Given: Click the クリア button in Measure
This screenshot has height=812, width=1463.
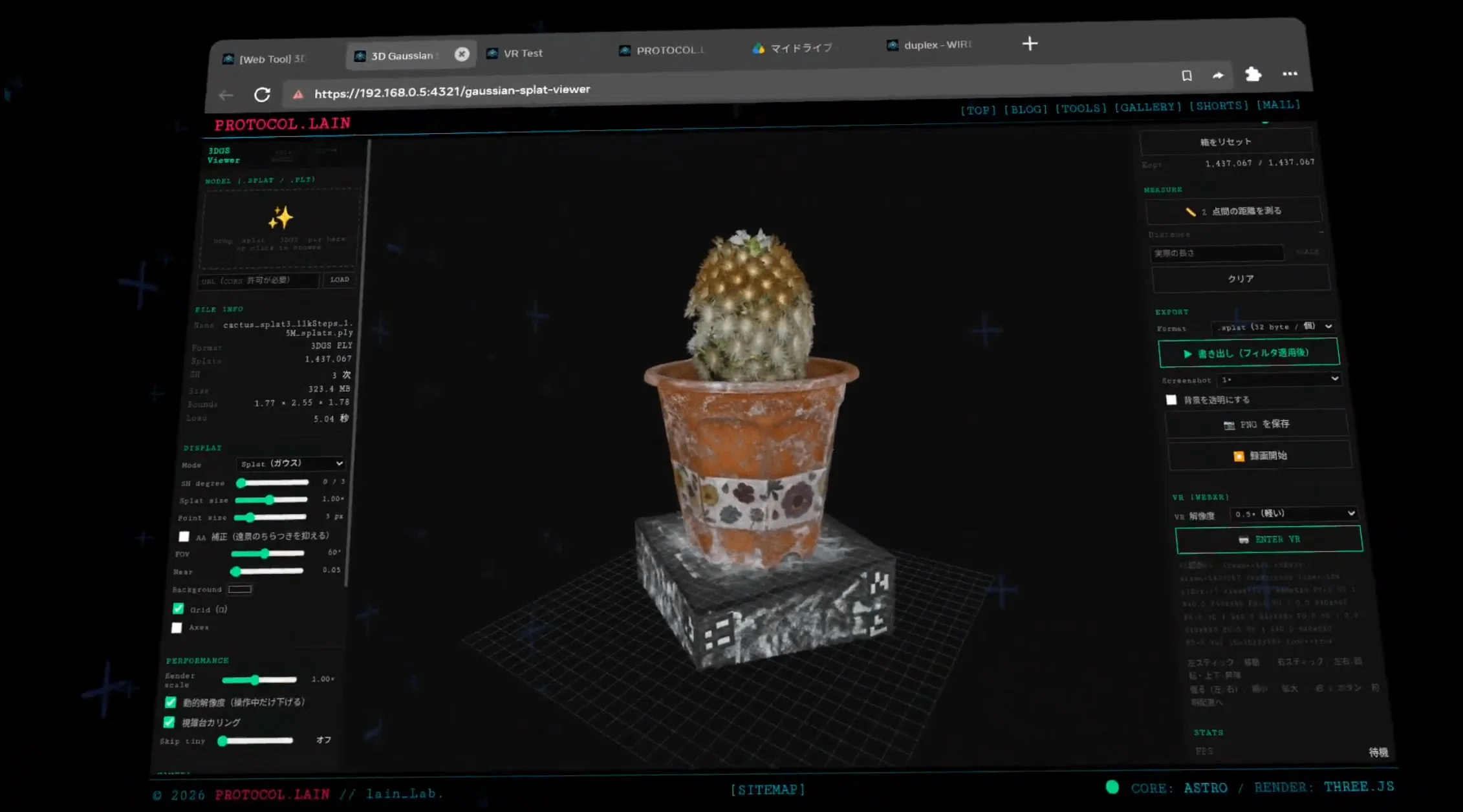Looking at the screenshot, I should [x=1241, y=279].
